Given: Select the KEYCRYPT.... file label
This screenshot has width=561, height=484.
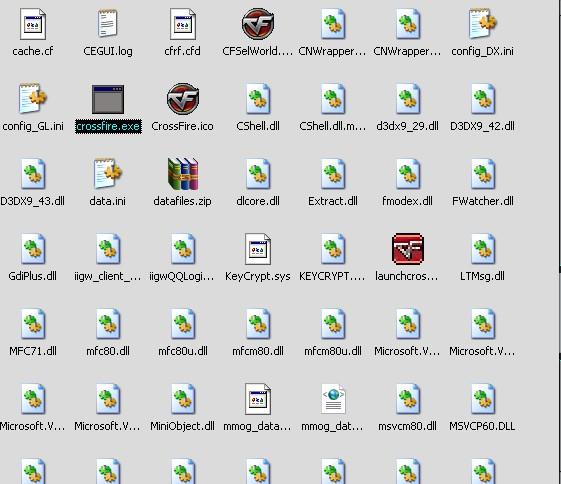Looking at the screenshot, I should (332, 276).
